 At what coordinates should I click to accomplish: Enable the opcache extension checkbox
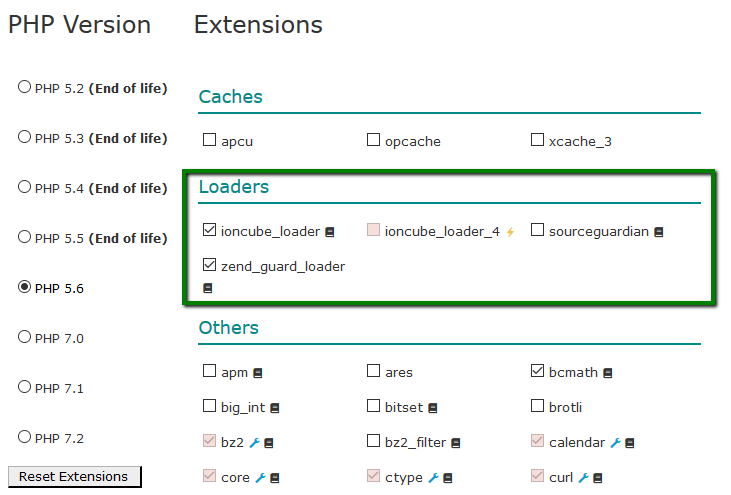point(373,139)
